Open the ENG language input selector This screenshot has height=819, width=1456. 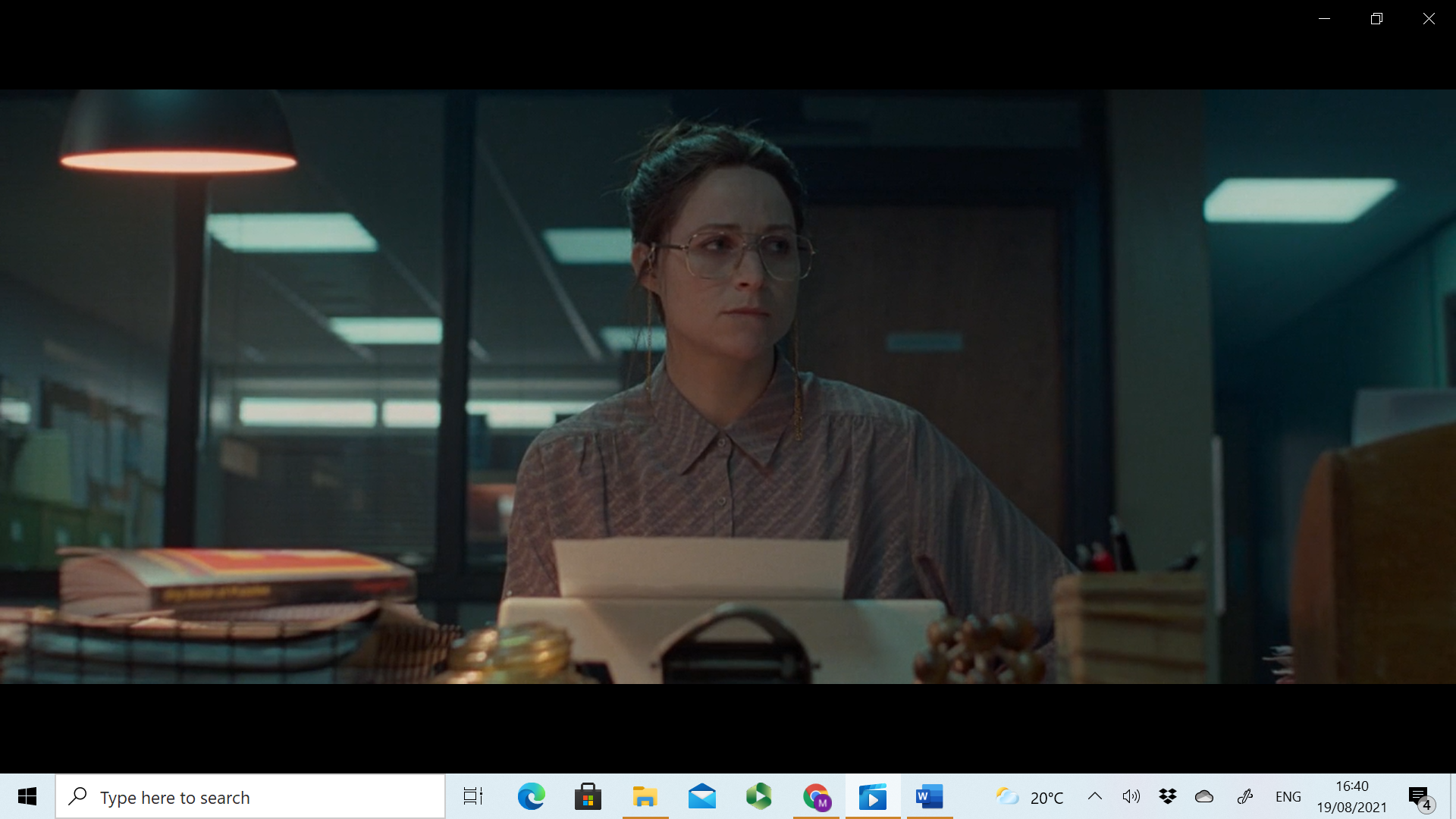pyautogui.click(x=1288, y=796)
